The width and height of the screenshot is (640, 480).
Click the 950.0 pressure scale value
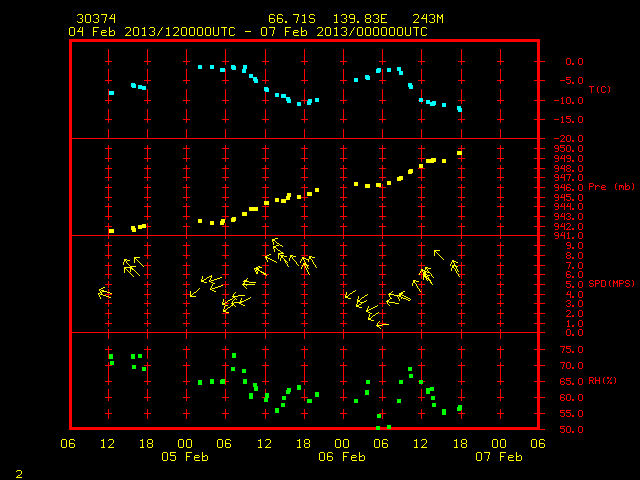pos(568,149)
